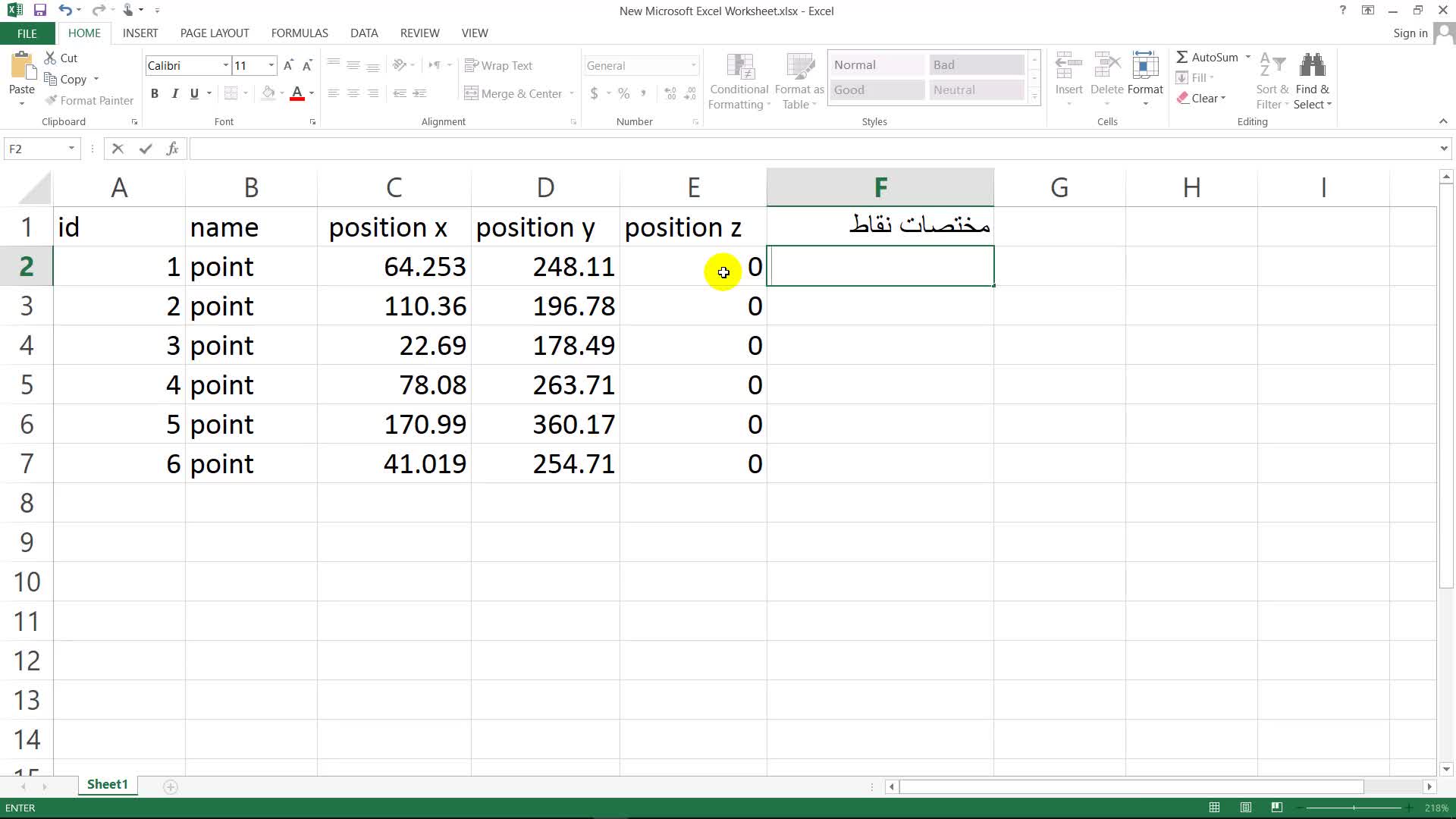Viewport: 1456px width, 819px height.
Task: Toggle Bold formatting
Action: pos(155,93)
